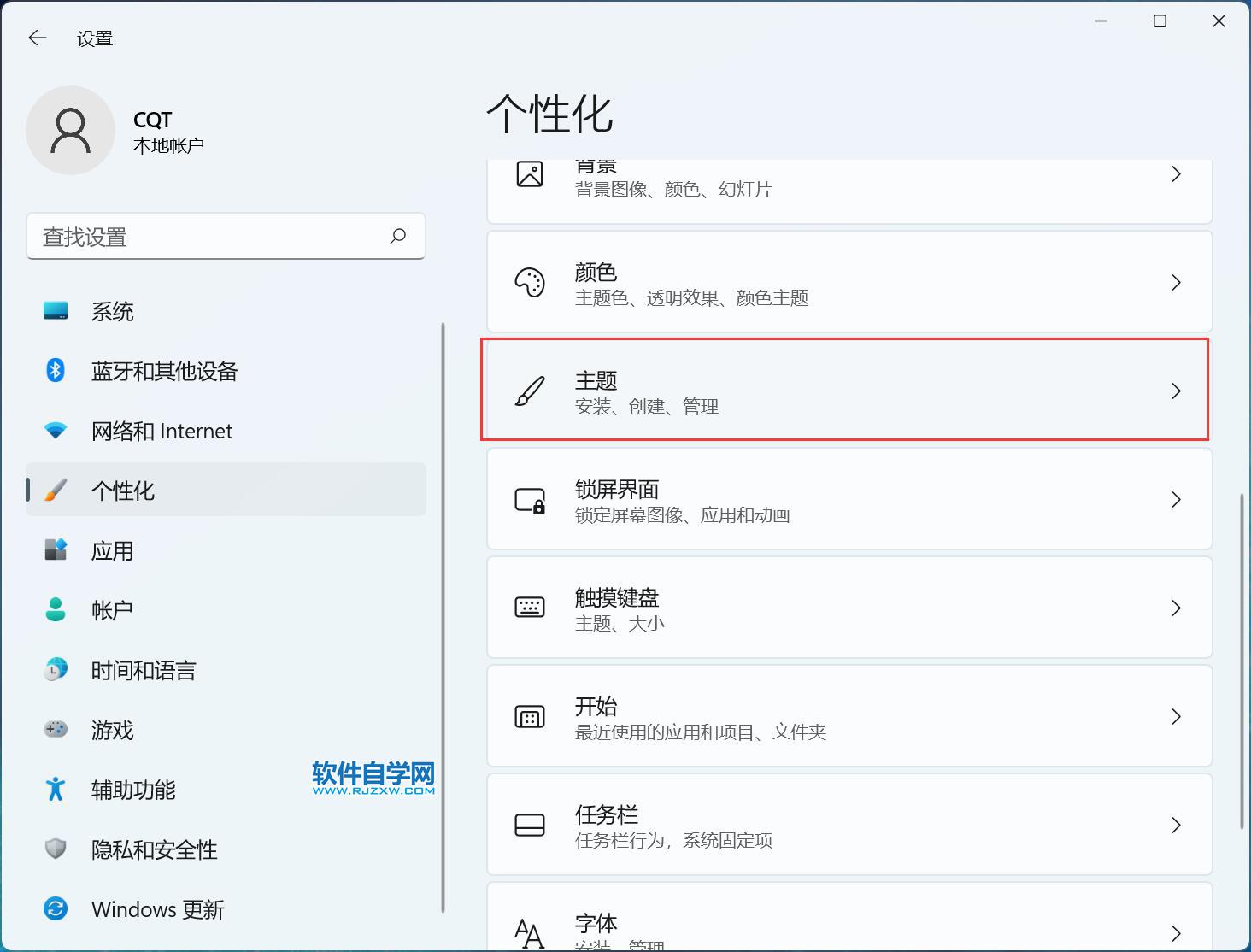
Task: Click the Windows 更新 sync icon
Action: click(56, 908)
